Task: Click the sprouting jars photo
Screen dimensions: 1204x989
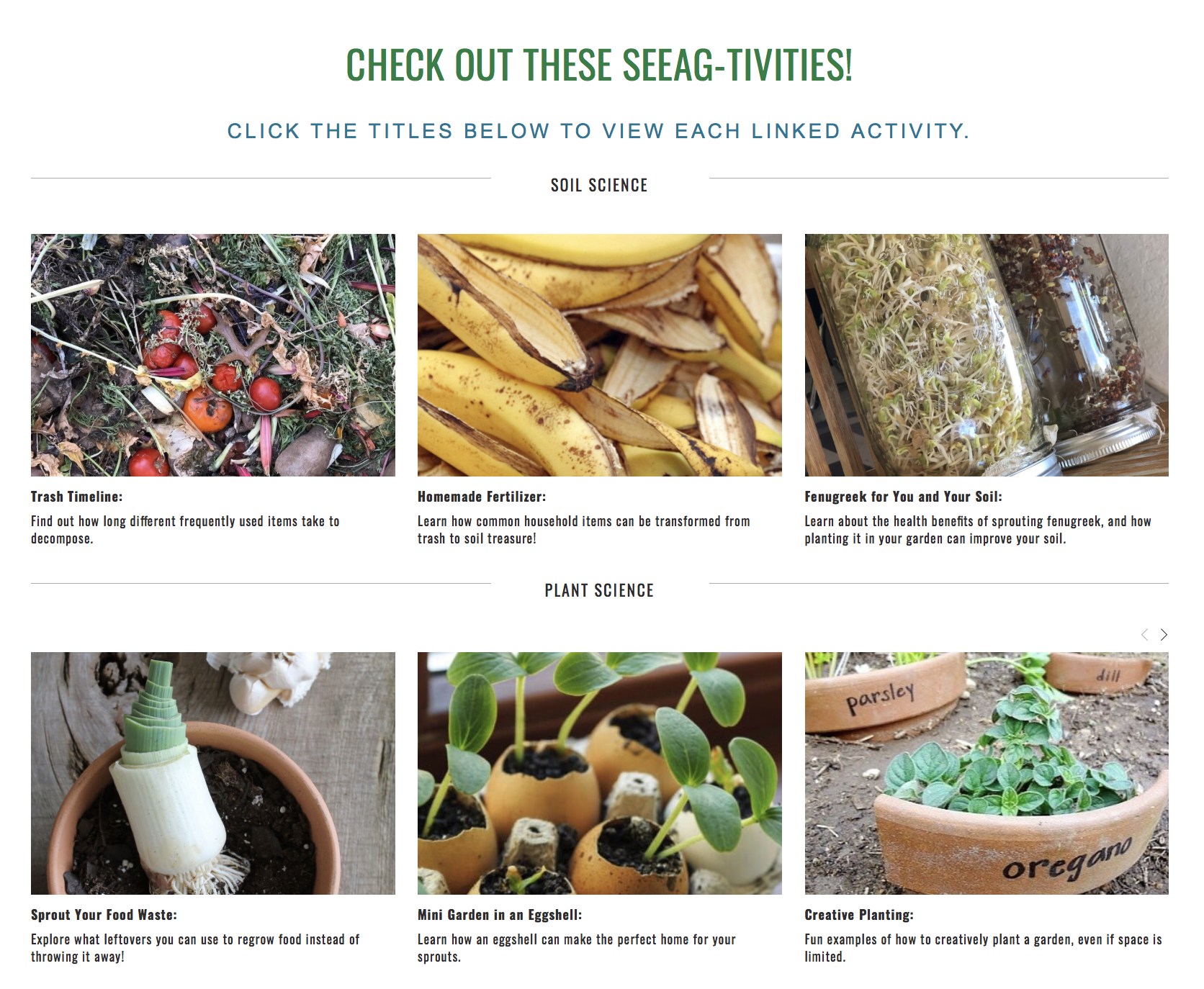Action: [987, 355]
